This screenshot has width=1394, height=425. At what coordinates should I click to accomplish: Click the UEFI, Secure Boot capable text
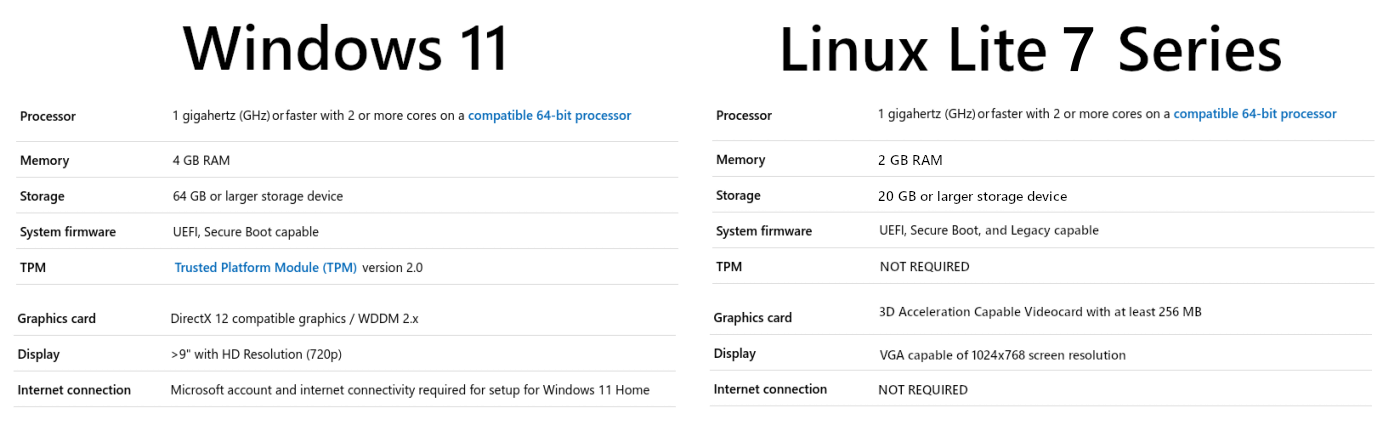245,232
